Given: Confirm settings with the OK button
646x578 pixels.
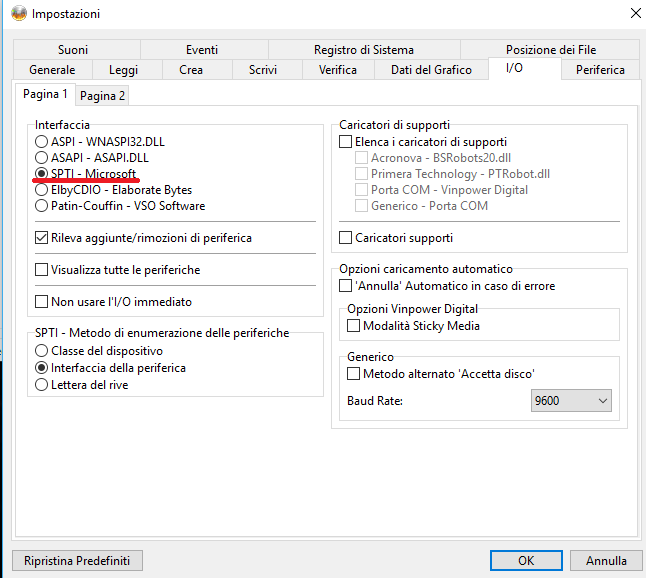Looking at the screenshot, I should pyautogui.click(x=526, y=560).
